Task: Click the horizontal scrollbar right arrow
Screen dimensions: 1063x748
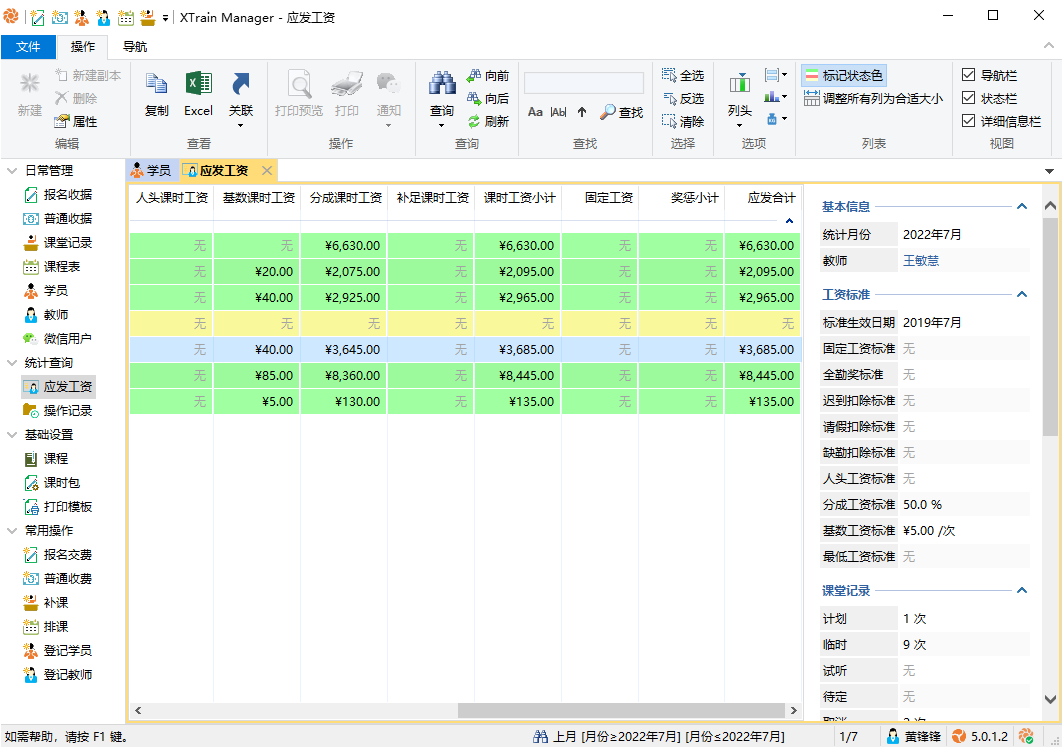Action: 794,710
